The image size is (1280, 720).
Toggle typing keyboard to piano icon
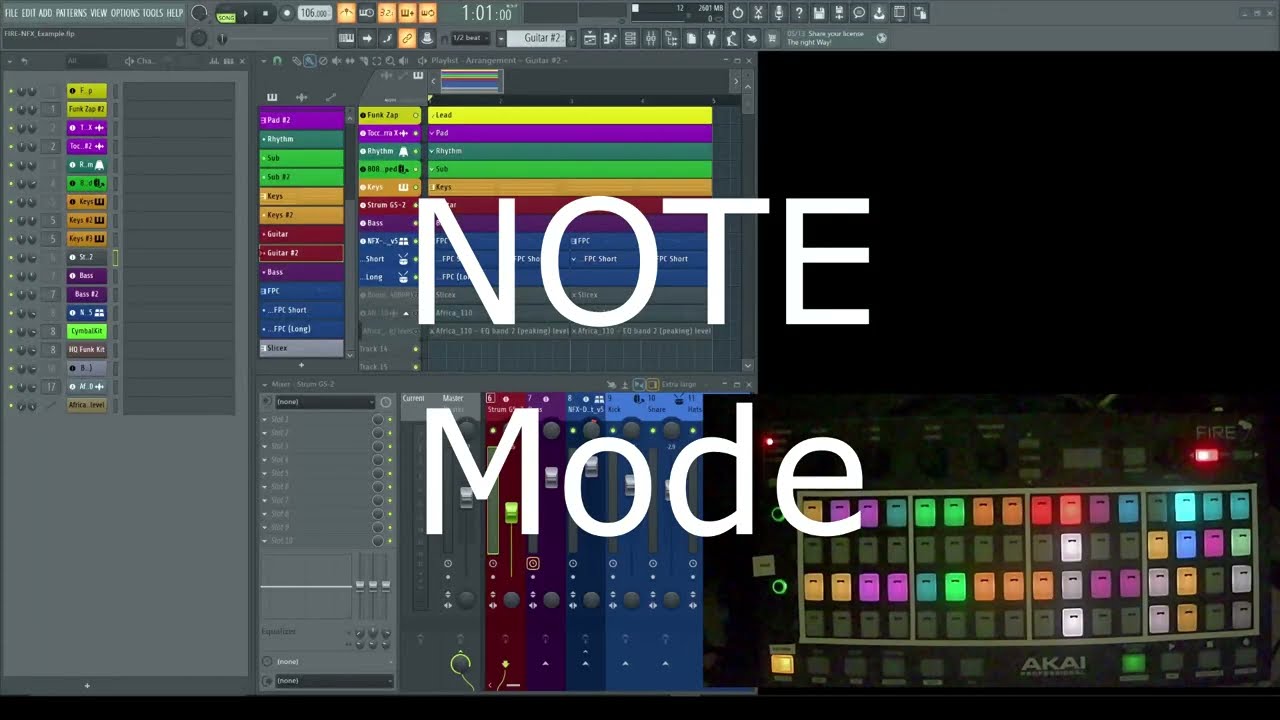pyautogui.click(x=346, y=38)
